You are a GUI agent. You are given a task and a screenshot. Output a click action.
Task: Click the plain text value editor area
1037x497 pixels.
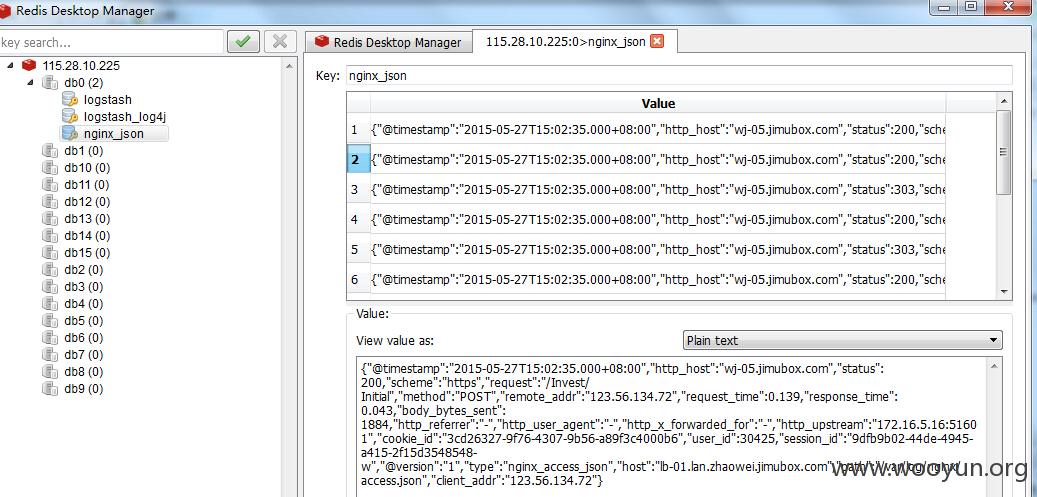[673, 427]
